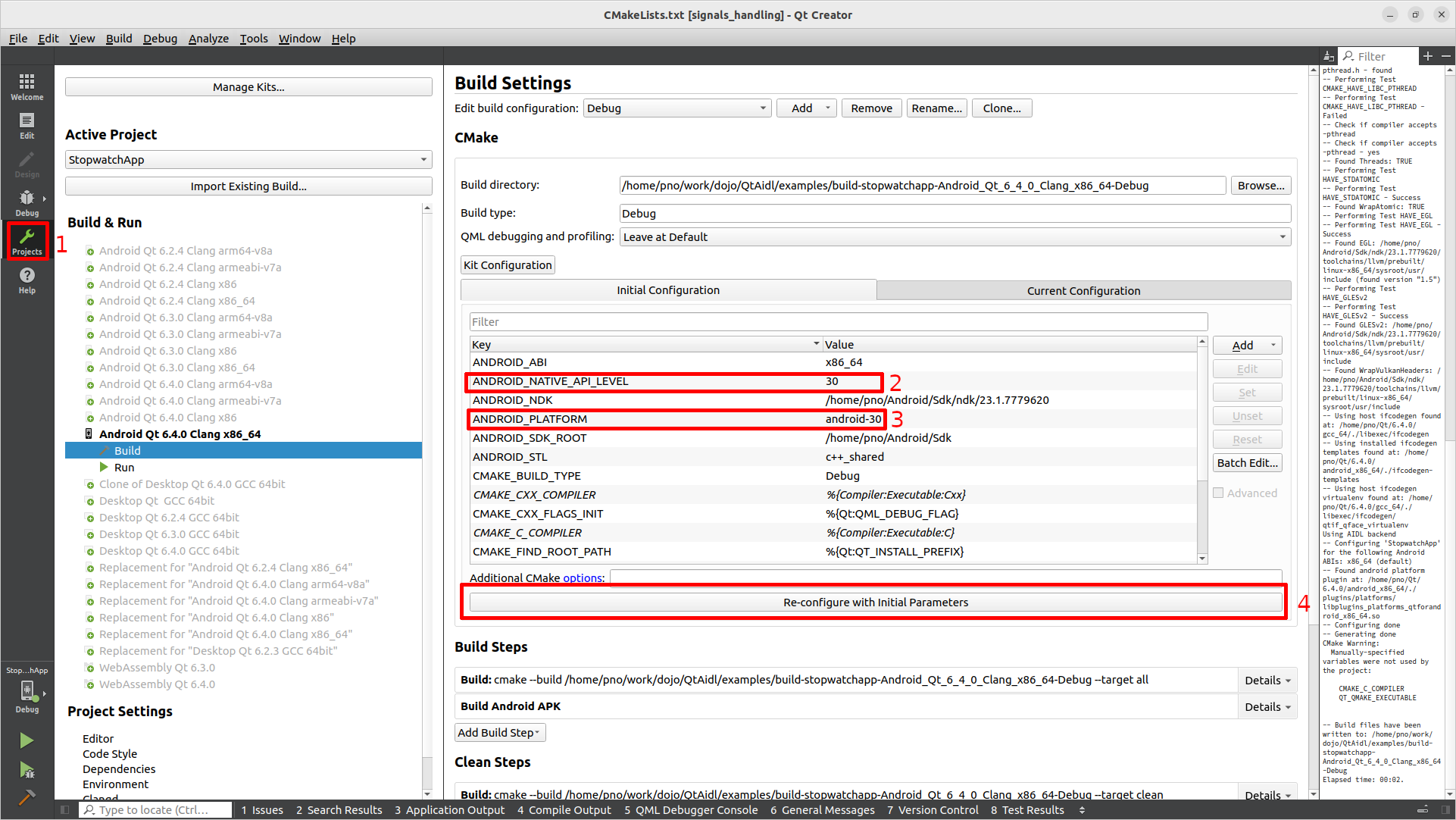Click the CMake options link
This screenshot has height=820, width=1456.
click(x=582, y=578)
